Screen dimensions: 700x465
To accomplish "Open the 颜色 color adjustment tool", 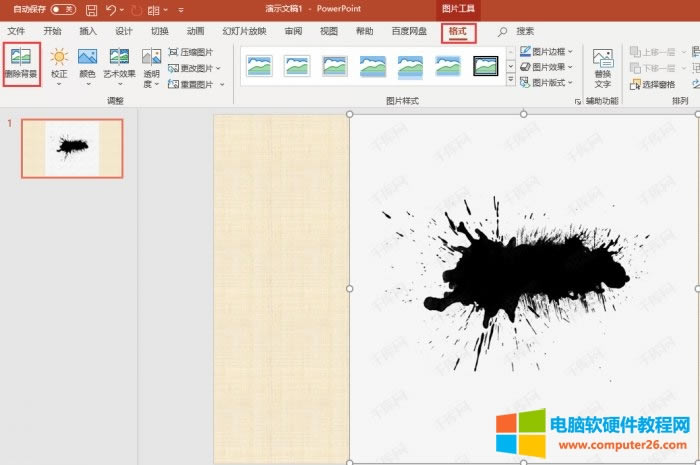I will [87, 58].
